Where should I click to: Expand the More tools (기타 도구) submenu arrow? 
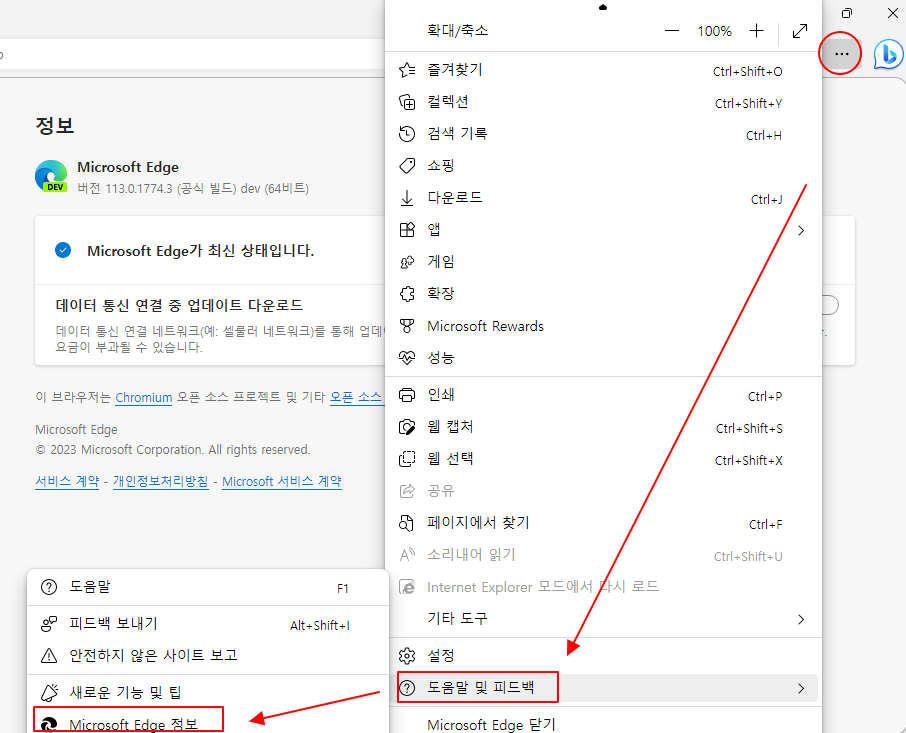point(801,619)
